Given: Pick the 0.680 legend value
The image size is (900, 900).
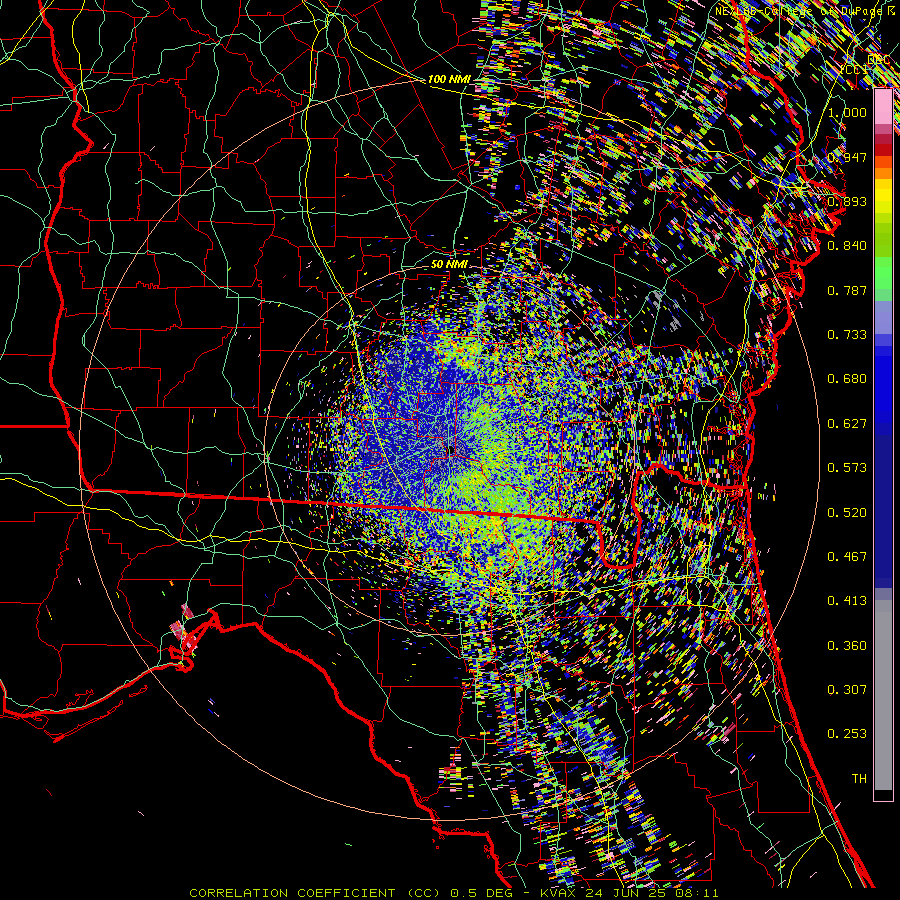Looking at the screenshot, I should pyautogui.click(x=847, y=379).
